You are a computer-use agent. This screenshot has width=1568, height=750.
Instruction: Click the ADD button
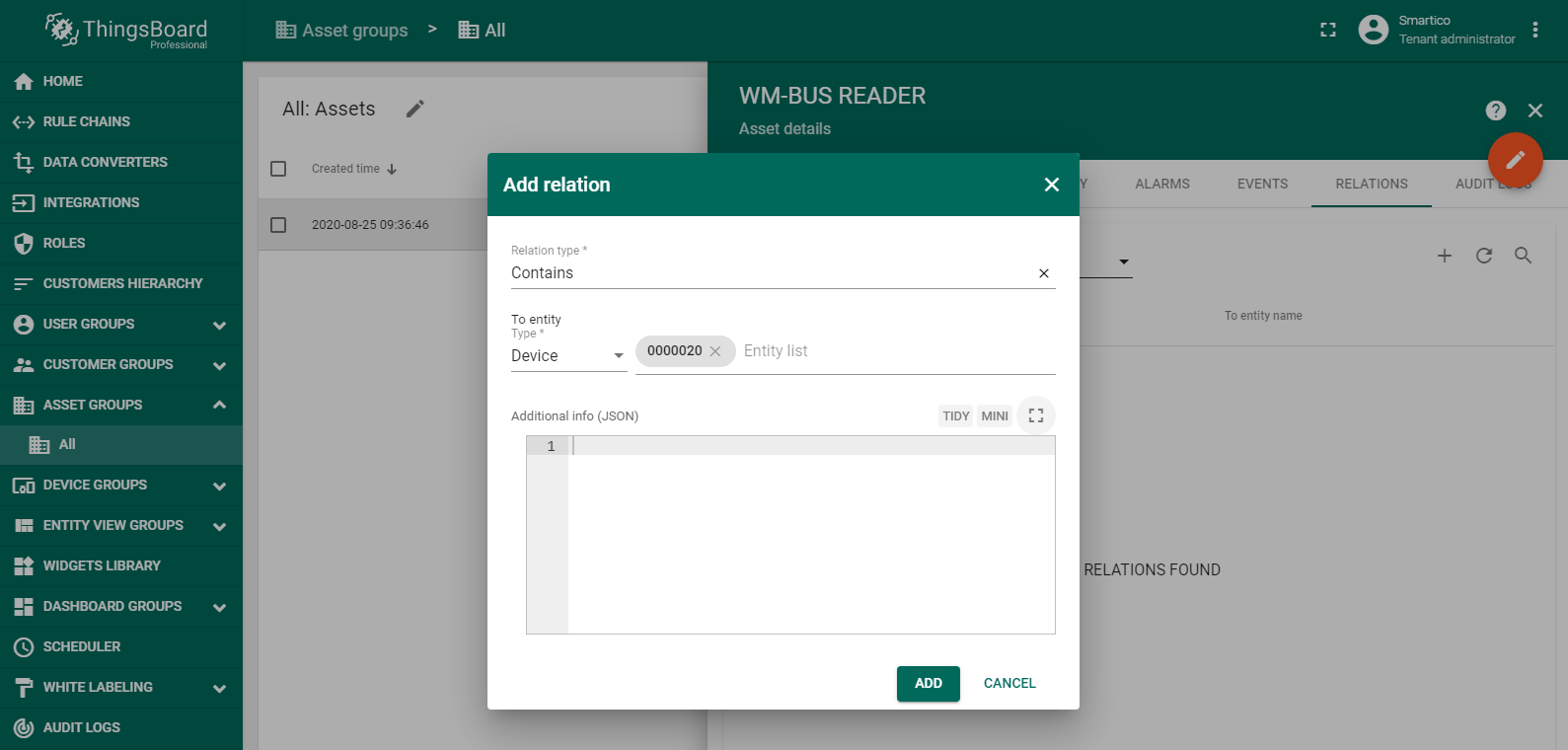click(928, 683)
